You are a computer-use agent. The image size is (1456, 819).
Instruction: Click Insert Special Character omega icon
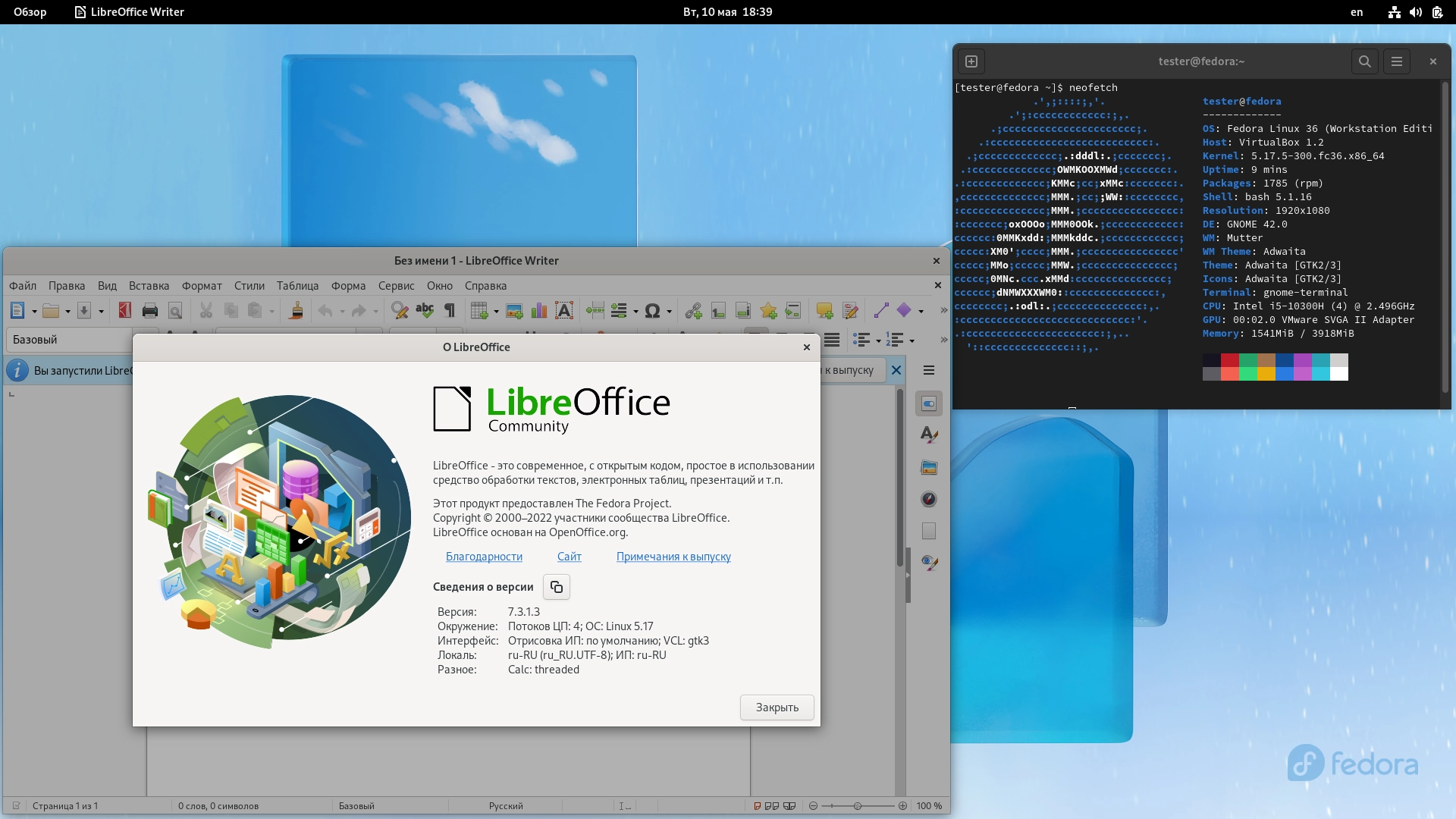[652, 311]
